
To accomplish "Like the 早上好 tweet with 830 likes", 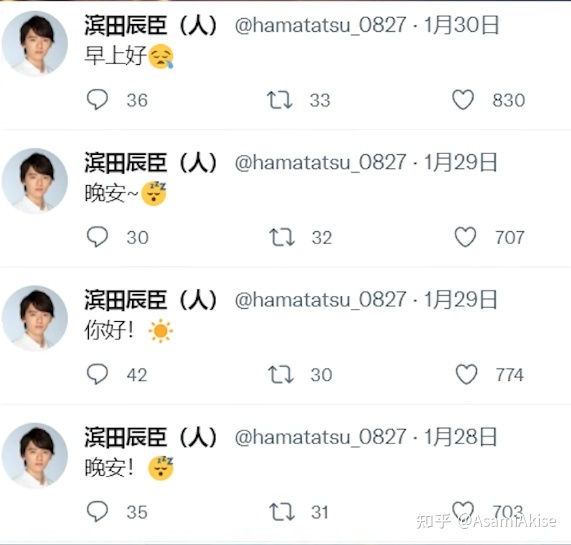I will (463, 100).
